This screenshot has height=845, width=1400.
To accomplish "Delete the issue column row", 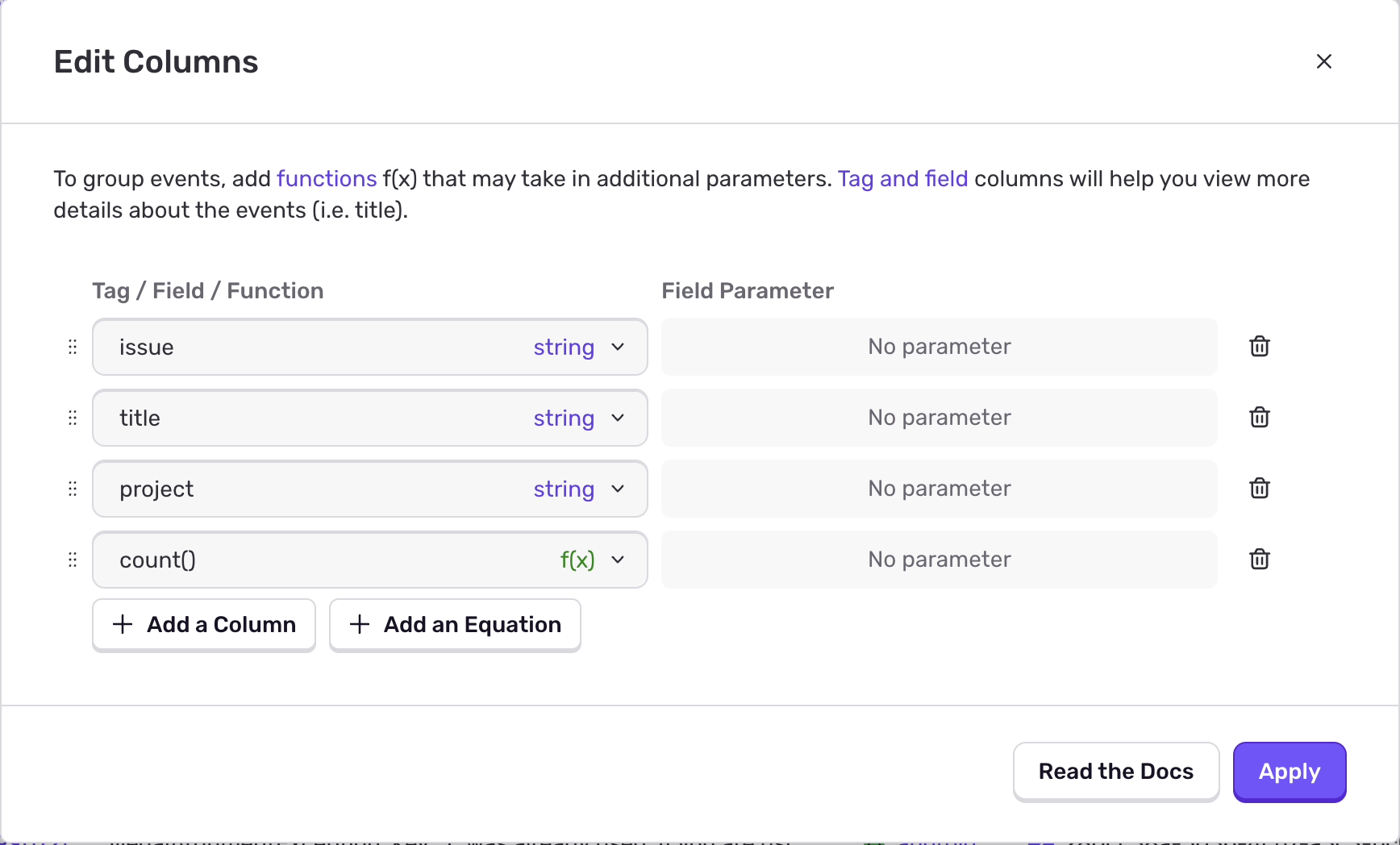I will tap(1260, 347).
